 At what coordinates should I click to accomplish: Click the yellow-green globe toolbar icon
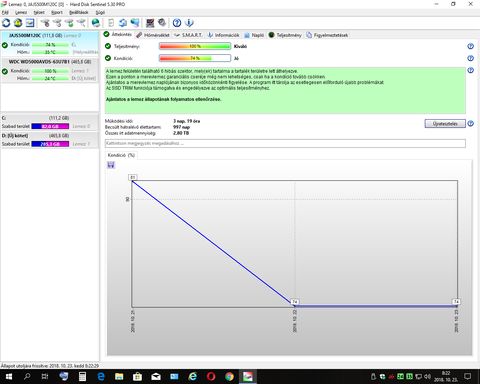pos(18,23)
